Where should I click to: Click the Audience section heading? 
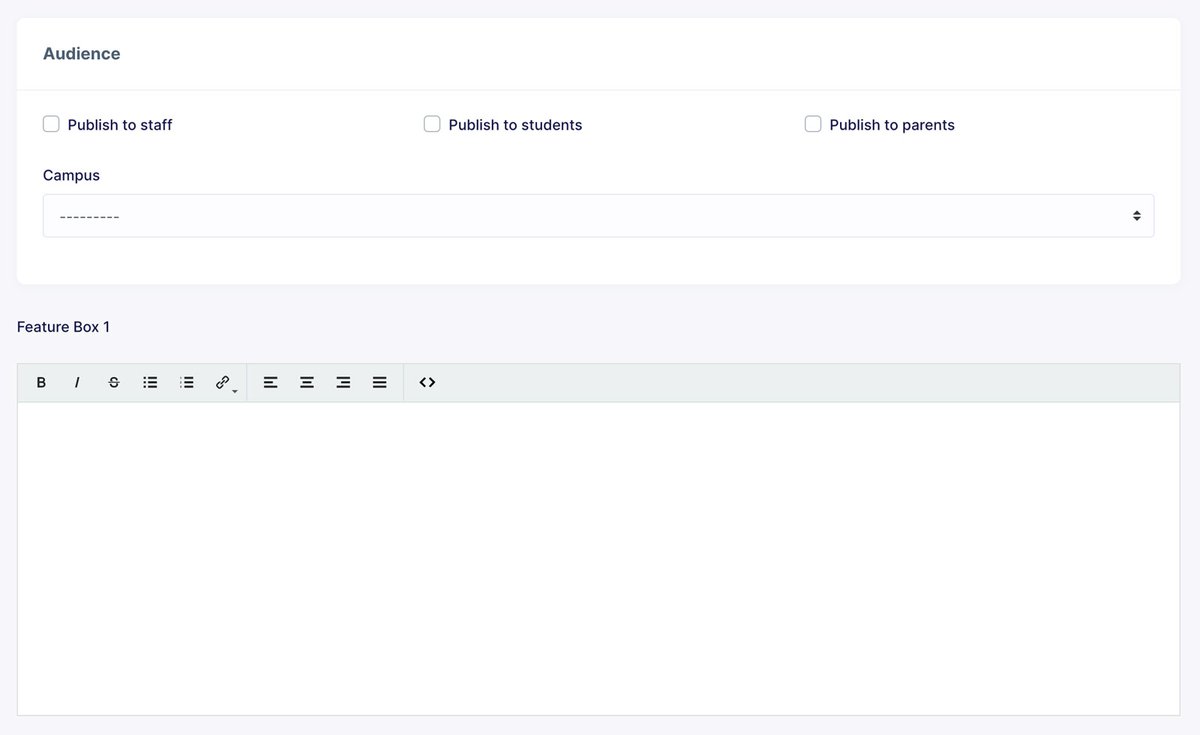coord(81,54)
